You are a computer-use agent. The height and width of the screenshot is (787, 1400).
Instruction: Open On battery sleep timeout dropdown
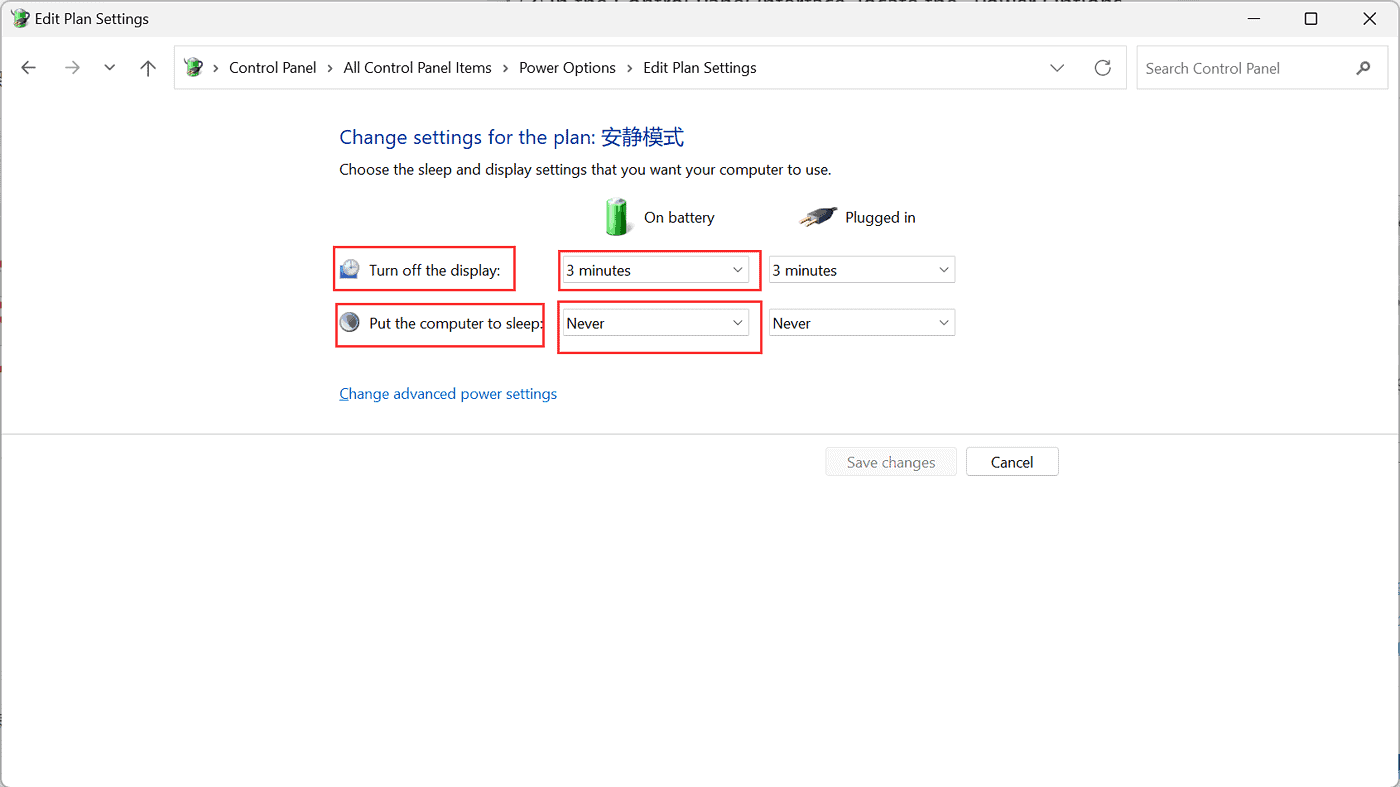(x=655, y=323)
